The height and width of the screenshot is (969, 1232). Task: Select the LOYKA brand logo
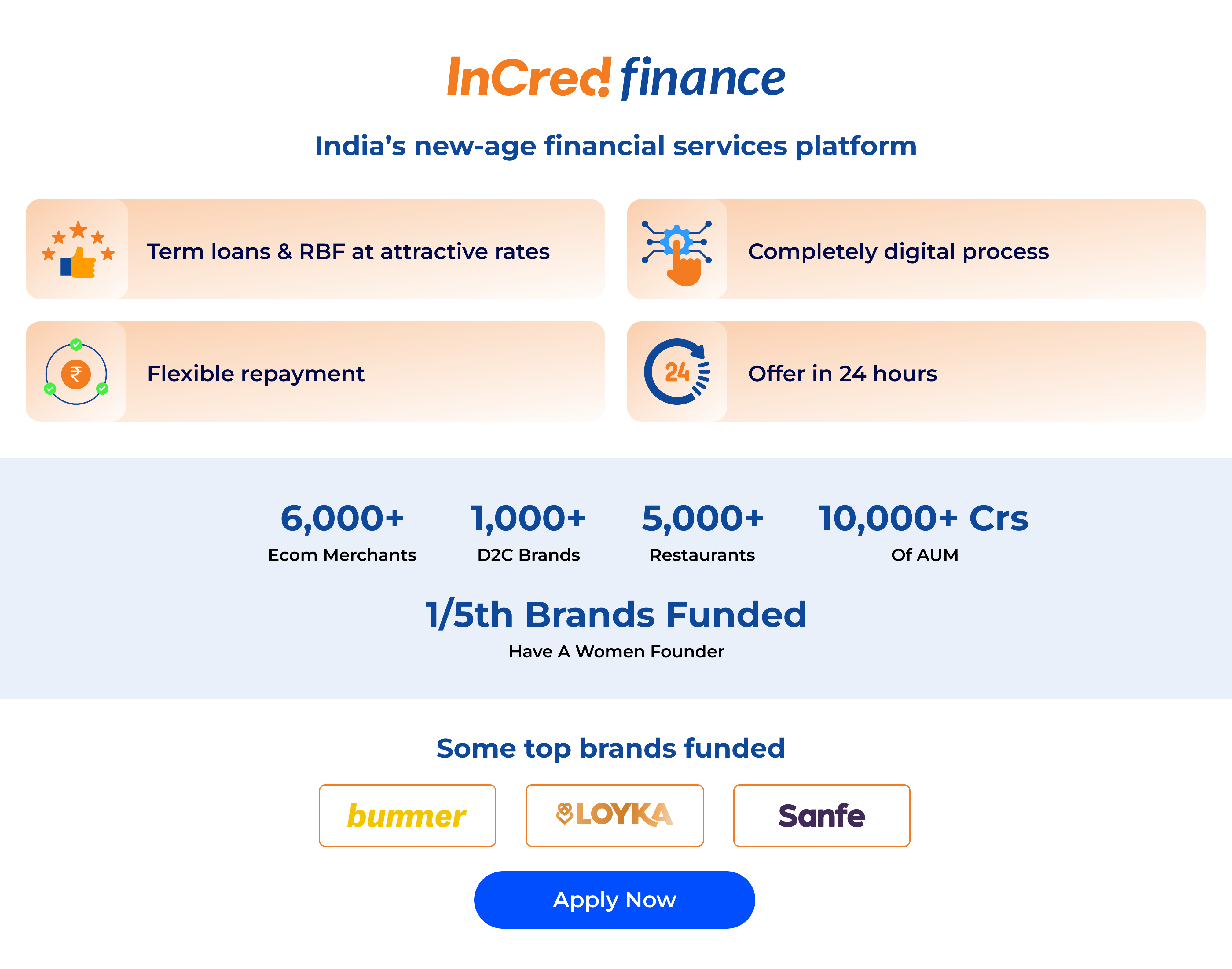click(x=614, y=815)
